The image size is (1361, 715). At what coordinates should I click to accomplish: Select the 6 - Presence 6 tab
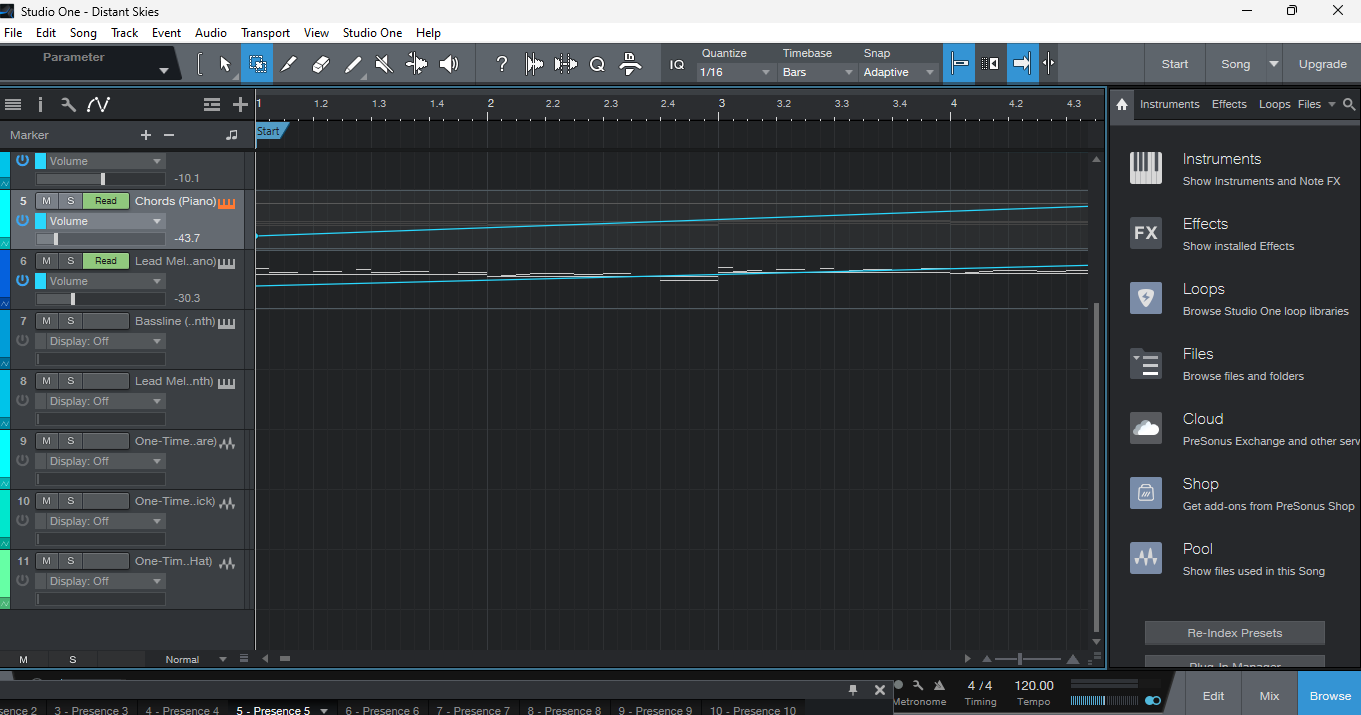coord(382,709)
